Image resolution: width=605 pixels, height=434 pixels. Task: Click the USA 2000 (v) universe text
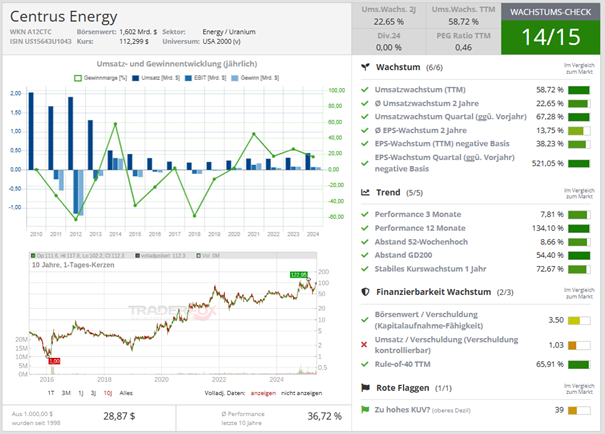(221, 41)
